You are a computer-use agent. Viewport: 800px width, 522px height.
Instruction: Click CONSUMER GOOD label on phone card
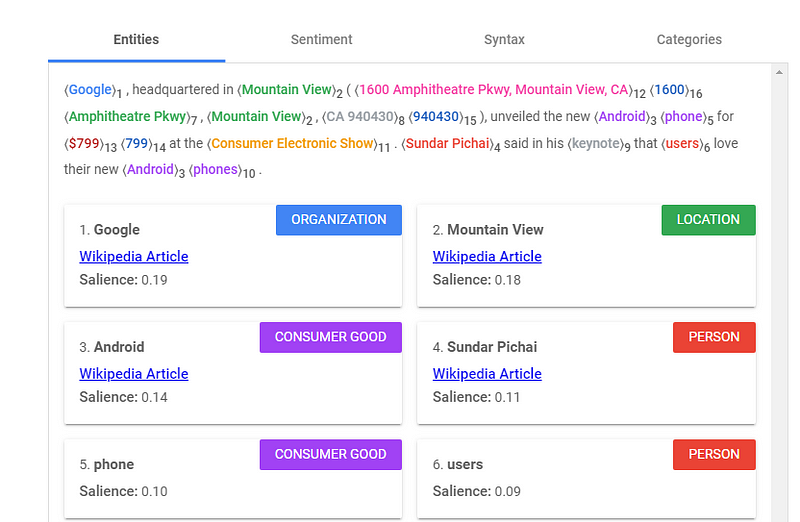331,455
